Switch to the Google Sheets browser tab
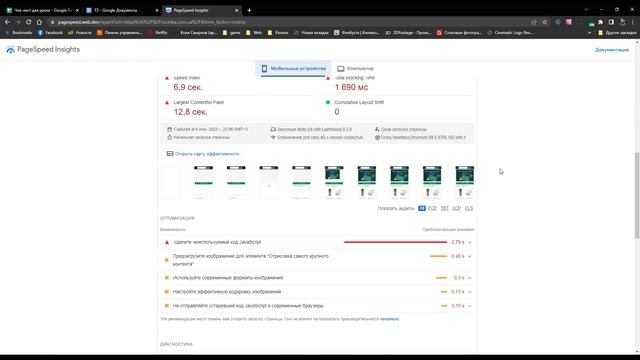 (42, 10)
